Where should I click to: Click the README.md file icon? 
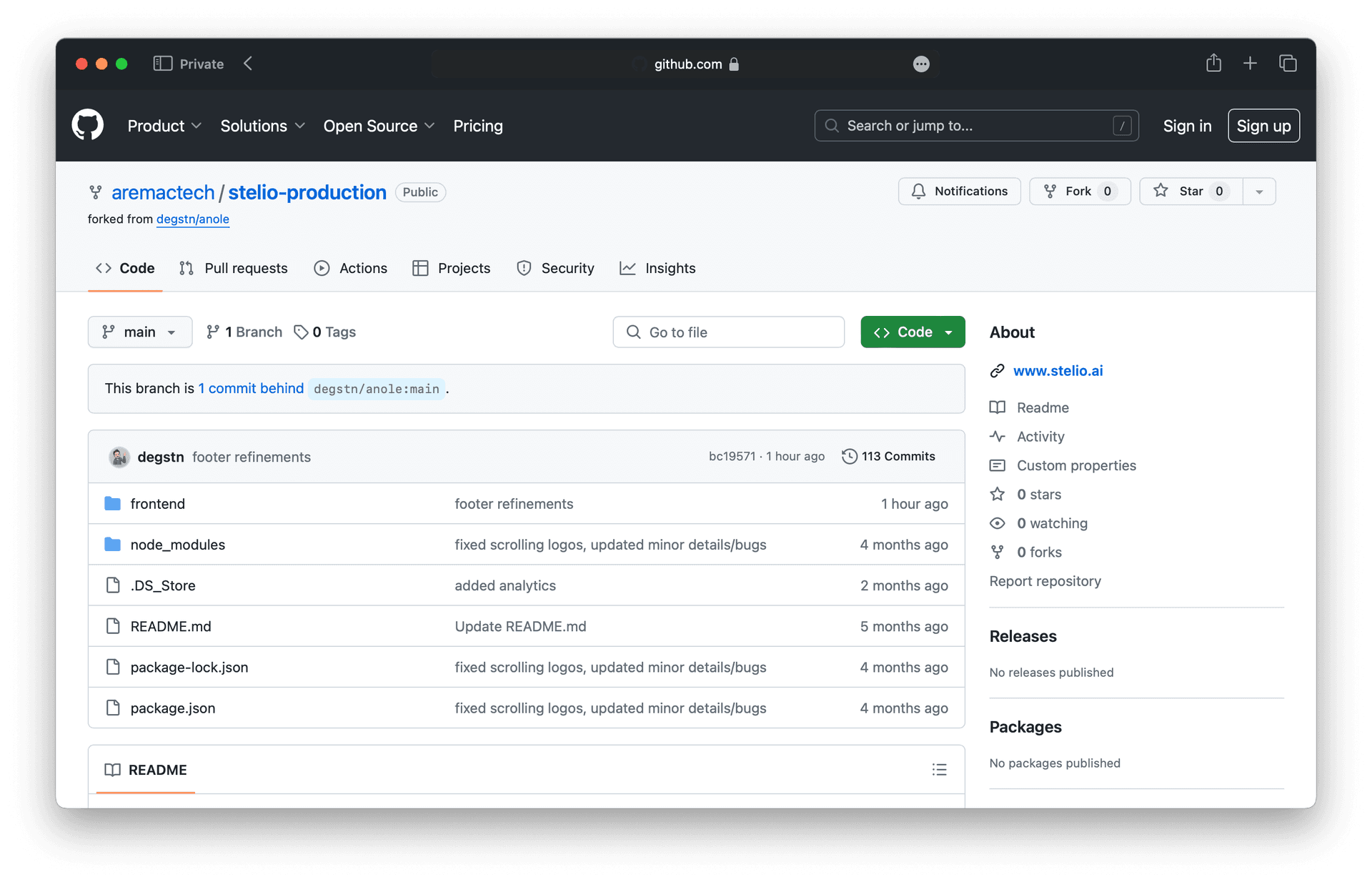tap(113, 625)
